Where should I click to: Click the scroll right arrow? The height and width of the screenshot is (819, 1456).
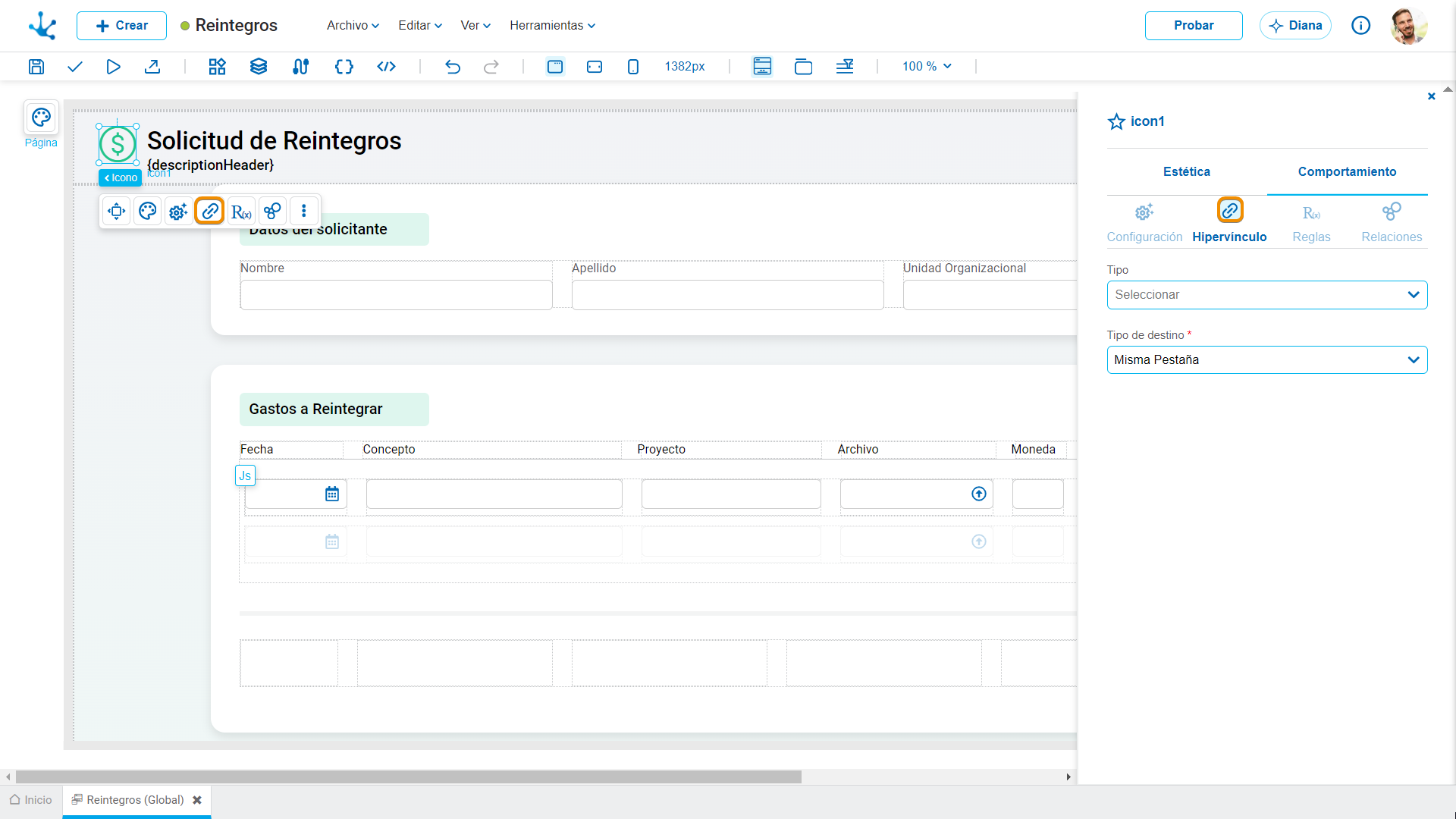(1068, 777)
